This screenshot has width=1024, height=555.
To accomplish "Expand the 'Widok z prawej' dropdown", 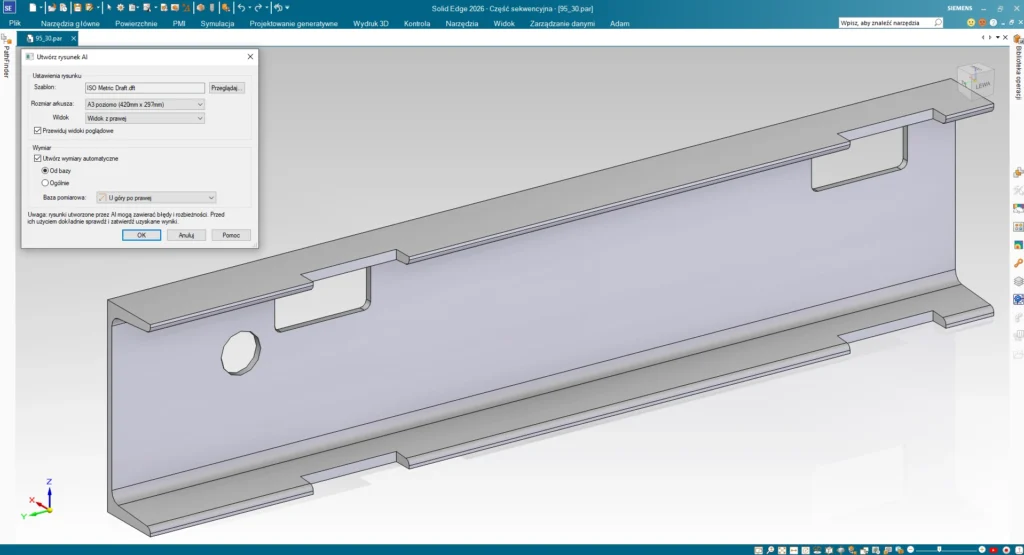I will click(145, 118).
